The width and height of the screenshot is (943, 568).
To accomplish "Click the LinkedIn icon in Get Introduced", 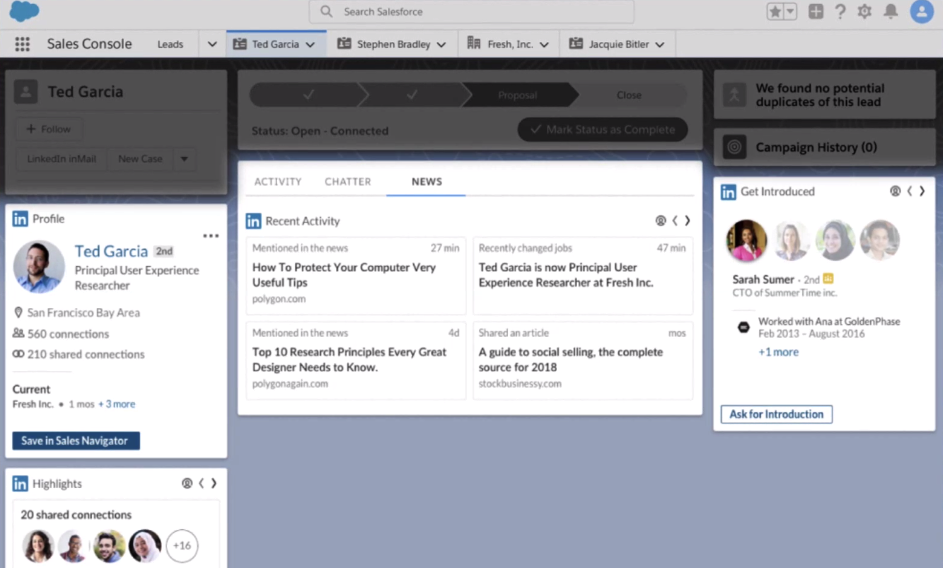I will point(728,192).
